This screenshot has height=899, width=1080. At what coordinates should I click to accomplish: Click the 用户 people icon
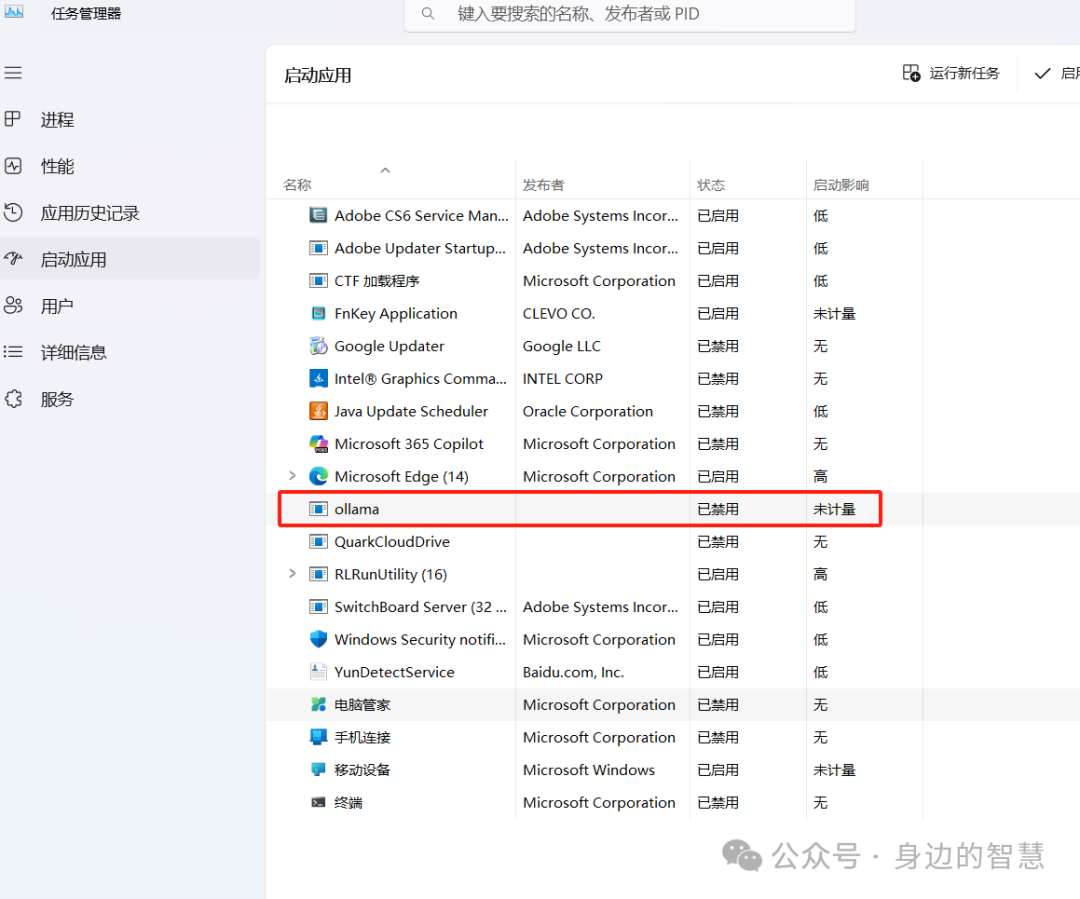coord(13,305)
